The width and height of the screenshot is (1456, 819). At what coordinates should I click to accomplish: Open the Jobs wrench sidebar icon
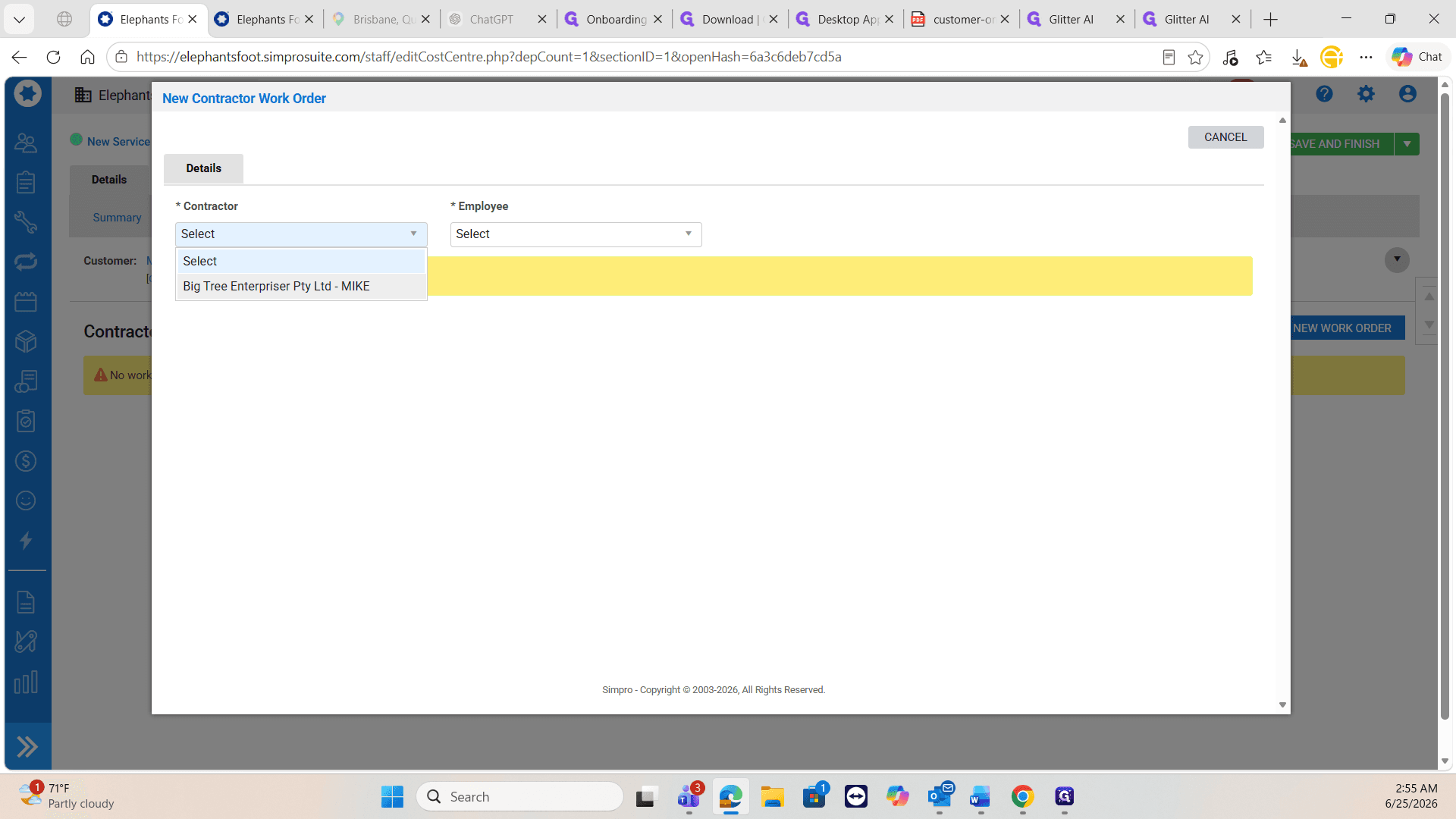point(26,222)
